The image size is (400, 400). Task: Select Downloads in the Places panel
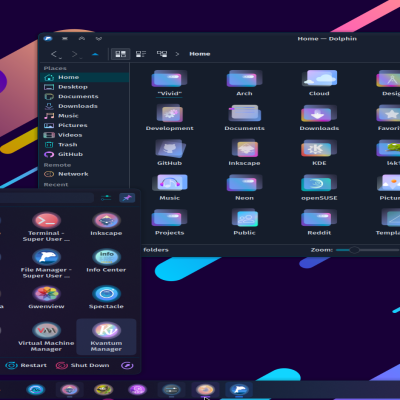85,106
